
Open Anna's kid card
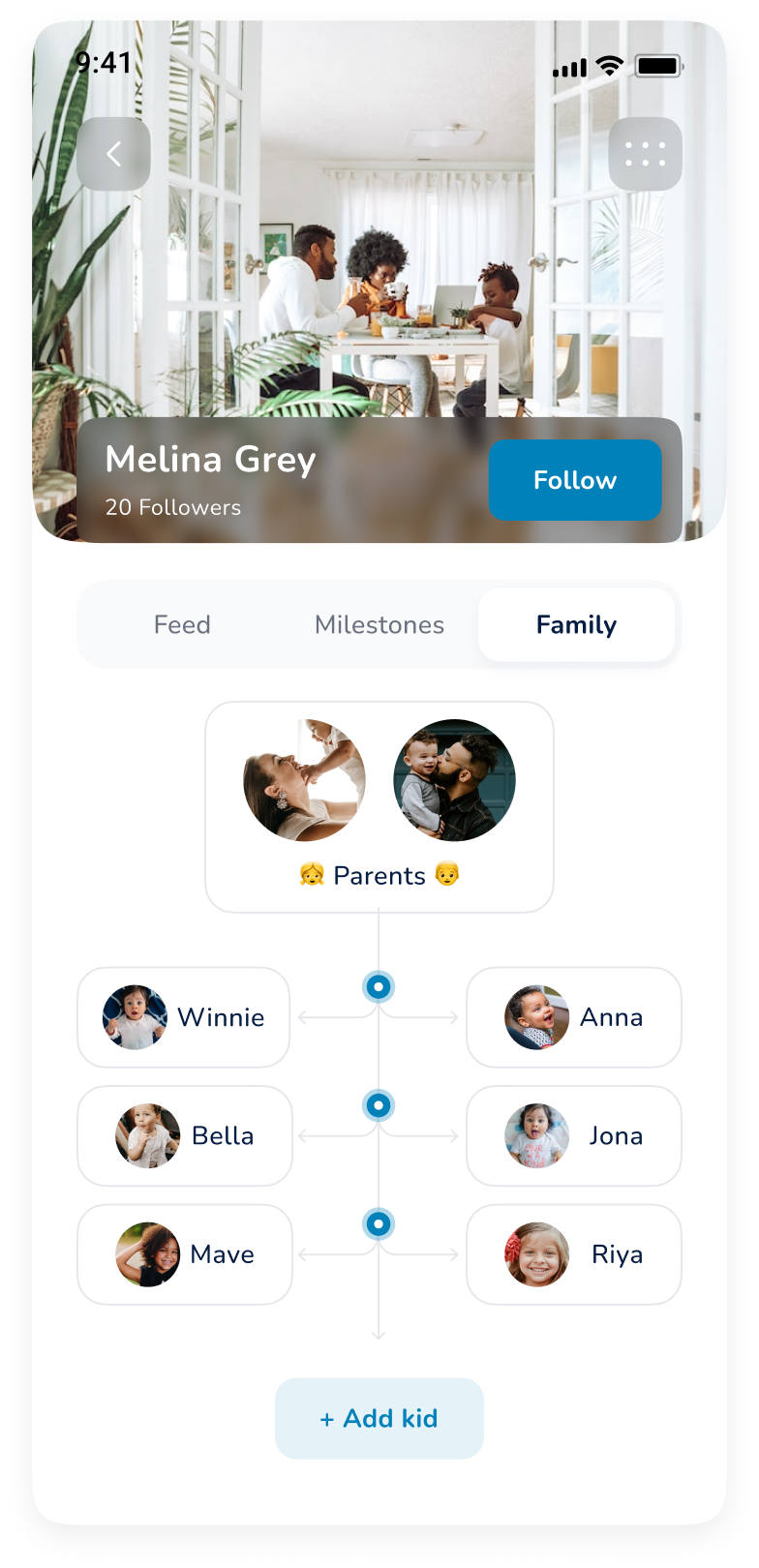(574, 1017)
